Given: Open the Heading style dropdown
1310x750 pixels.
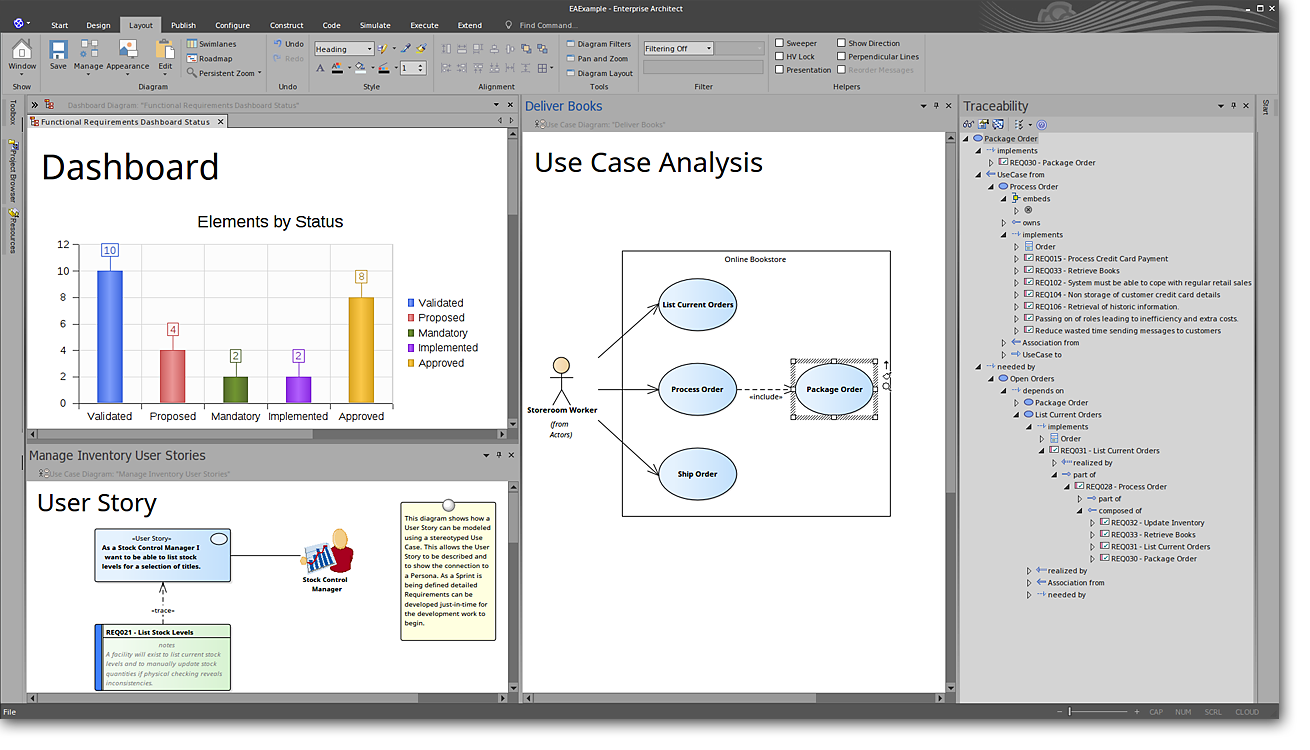Looking at the screenshot, I should click(369, 49).
